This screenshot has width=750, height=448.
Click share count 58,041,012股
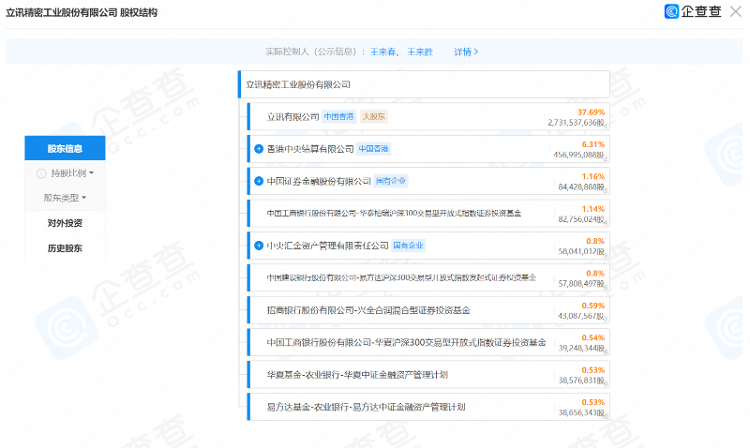[581, 251]
